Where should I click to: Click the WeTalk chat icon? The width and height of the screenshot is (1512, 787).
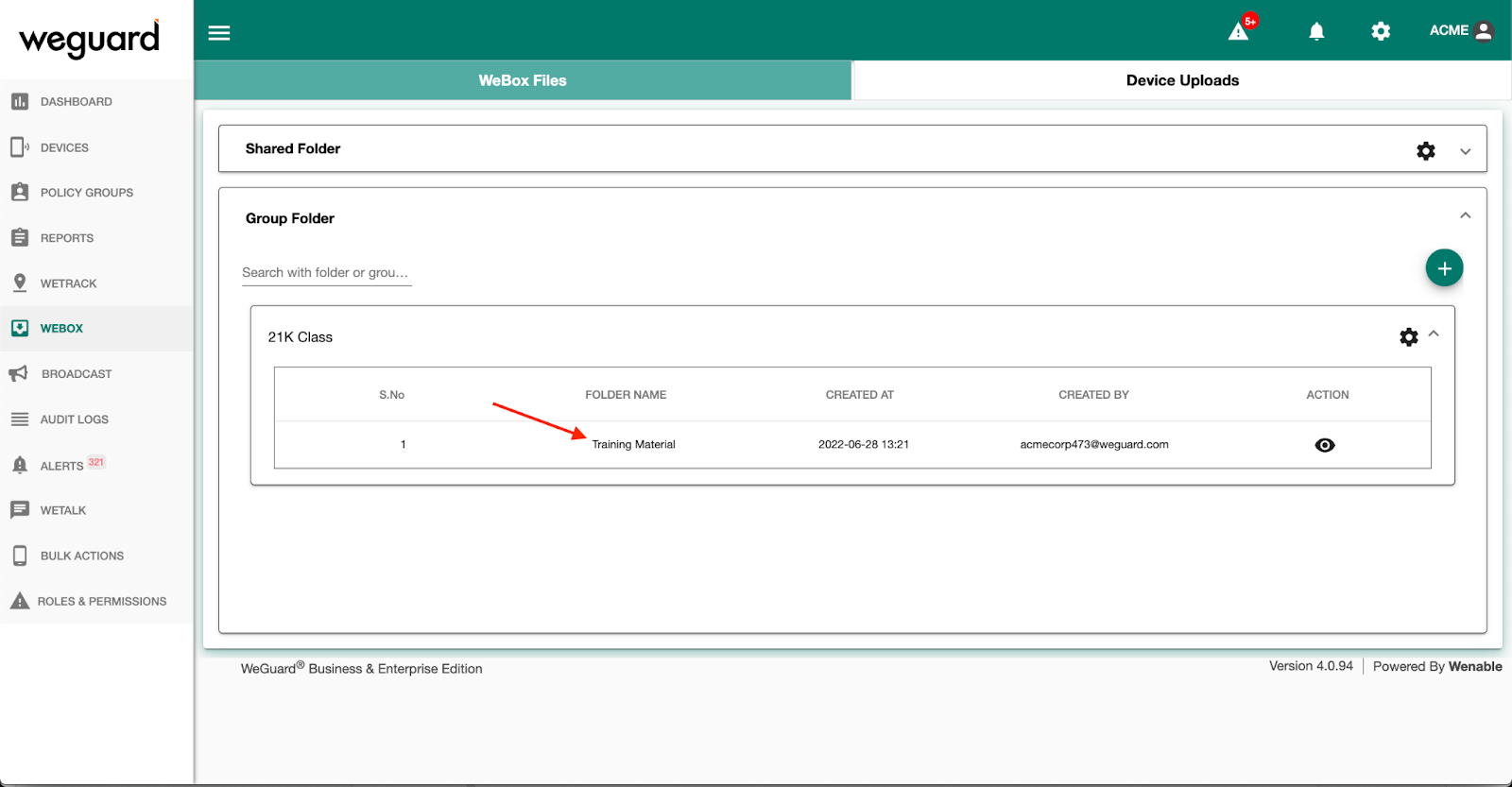[20, 510]
